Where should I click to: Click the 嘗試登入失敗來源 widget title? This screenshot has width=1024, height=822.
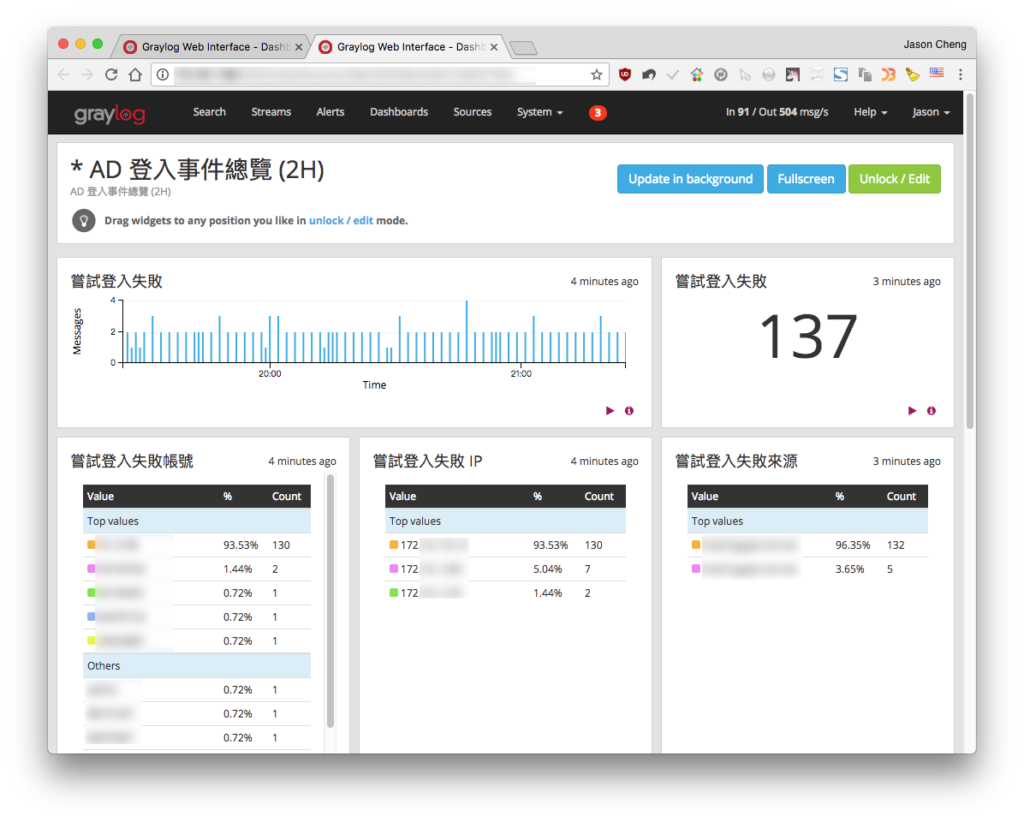[x=736, y=462]
